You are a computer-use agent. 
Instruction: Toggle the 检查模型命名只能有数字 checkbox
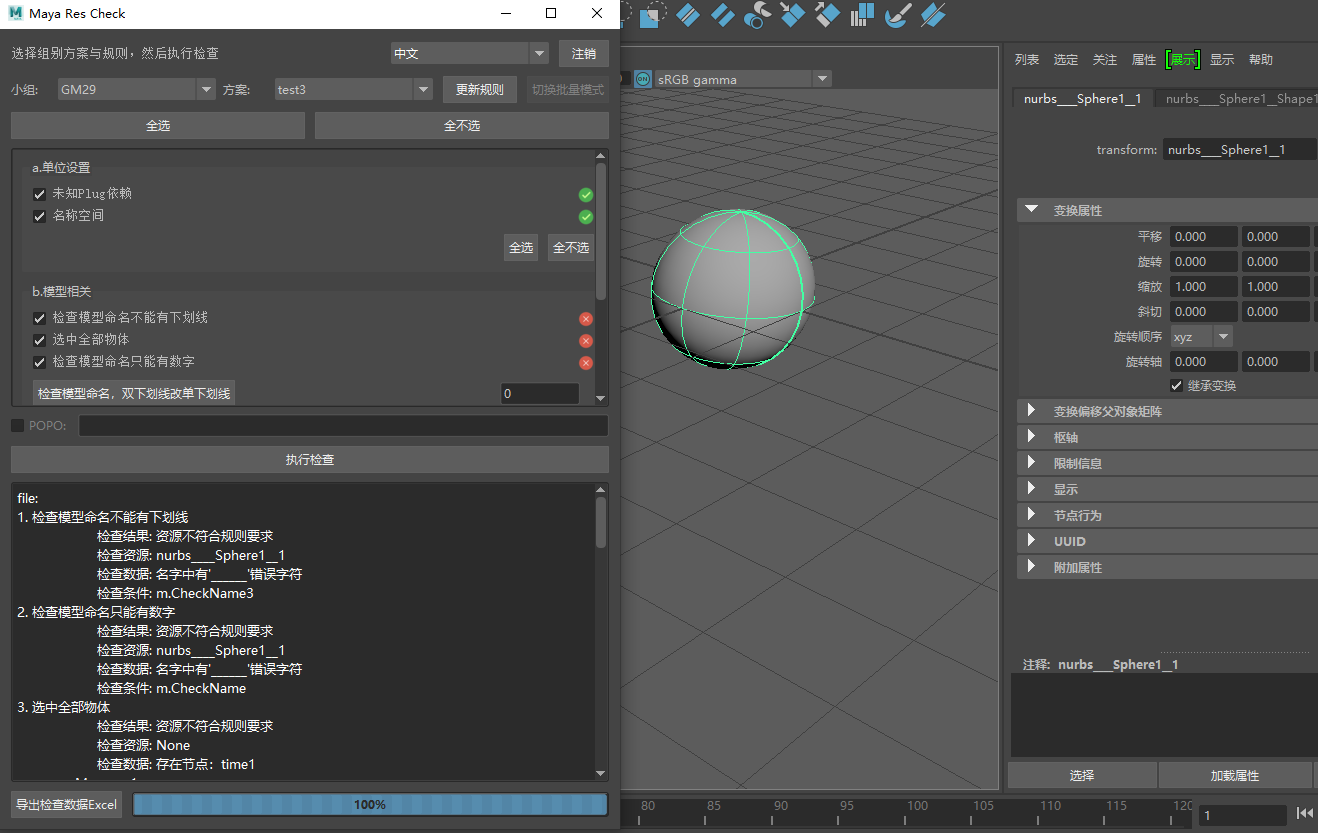tap(40, 362)
